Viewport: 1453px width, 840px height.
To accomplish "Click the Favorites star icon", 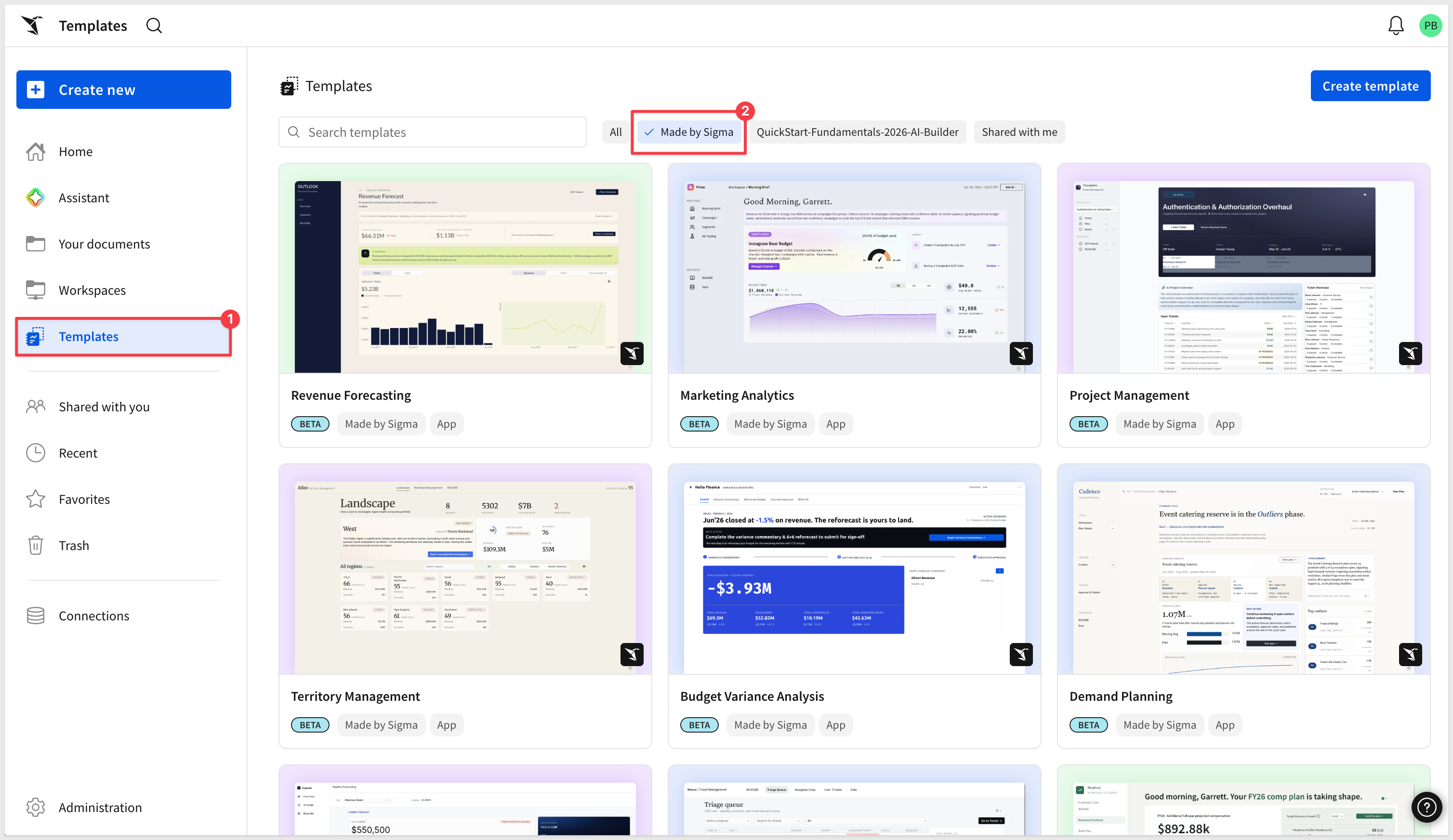I will tap(35, 499).
